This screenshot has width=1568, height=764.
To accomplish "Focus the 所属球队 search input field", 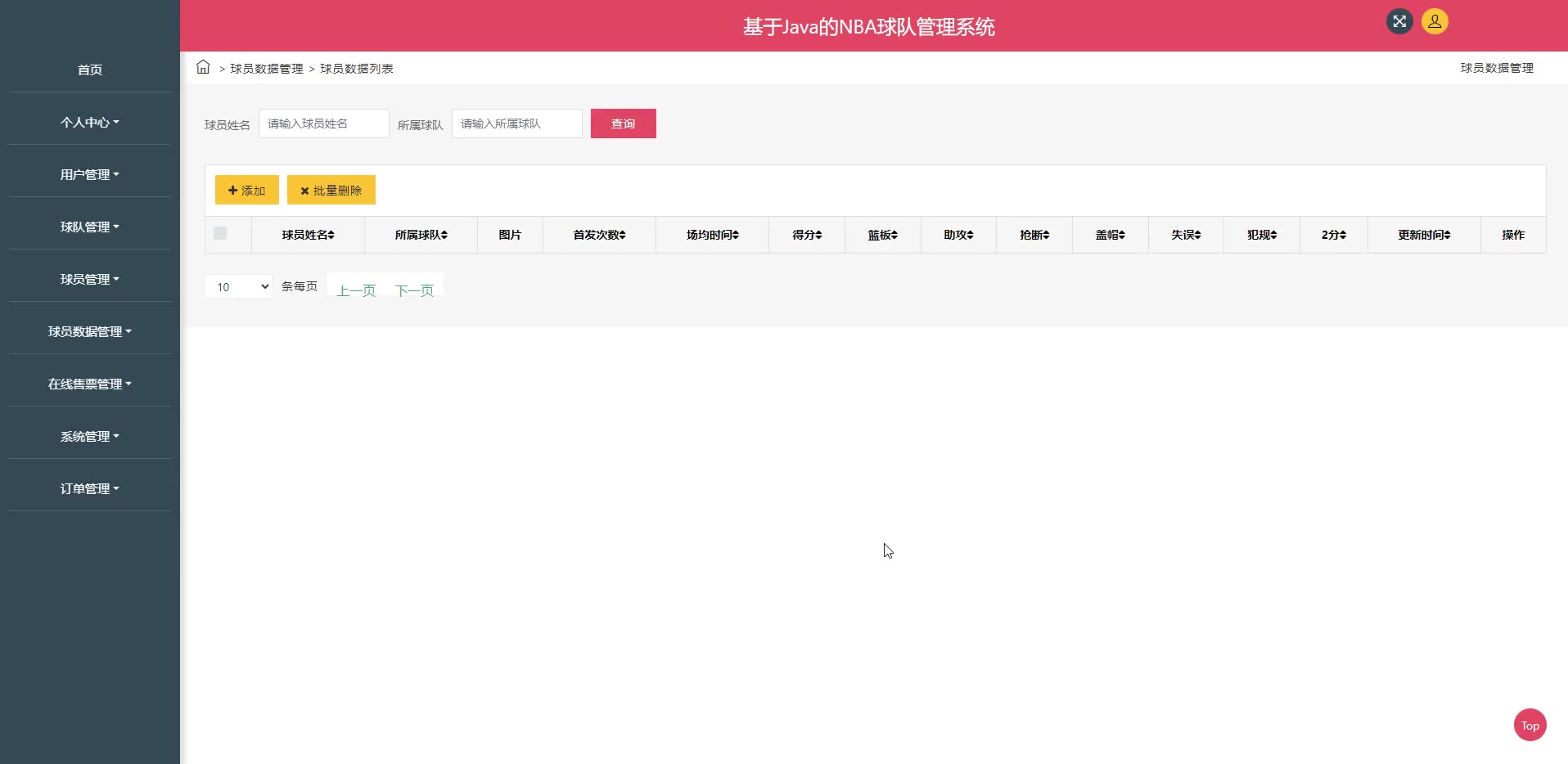I will coord(517,124).
